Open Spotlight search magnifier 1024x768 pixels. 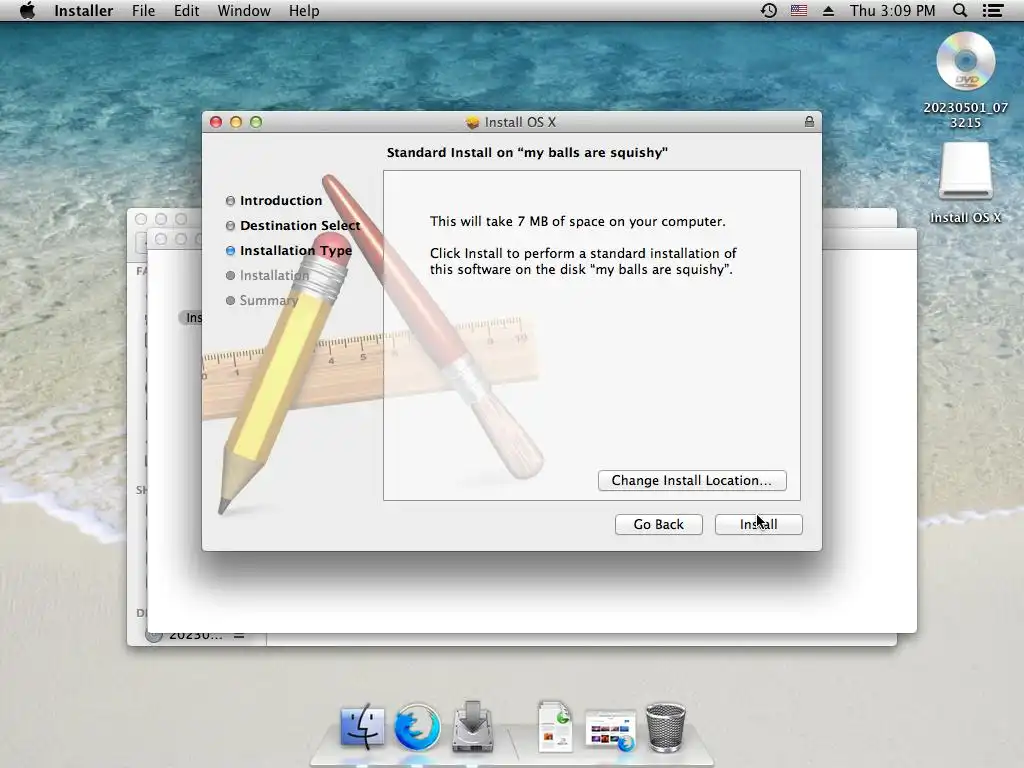[960, 11]
